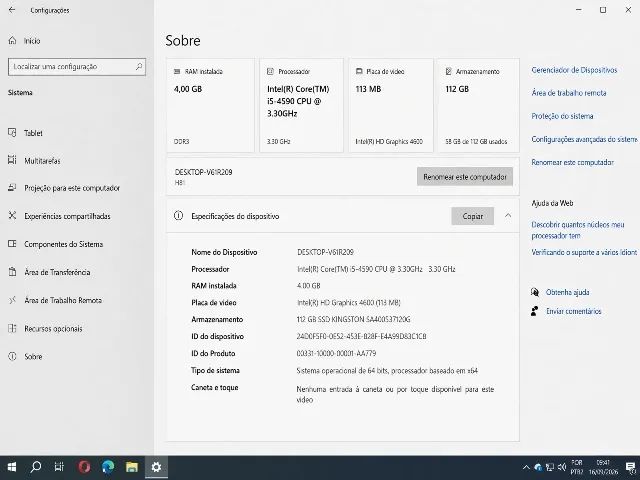Image resolution: width=640 pixels, height=480 pixels.
Task: Copy device specifications with Copiar
Action: coord(473,216)
